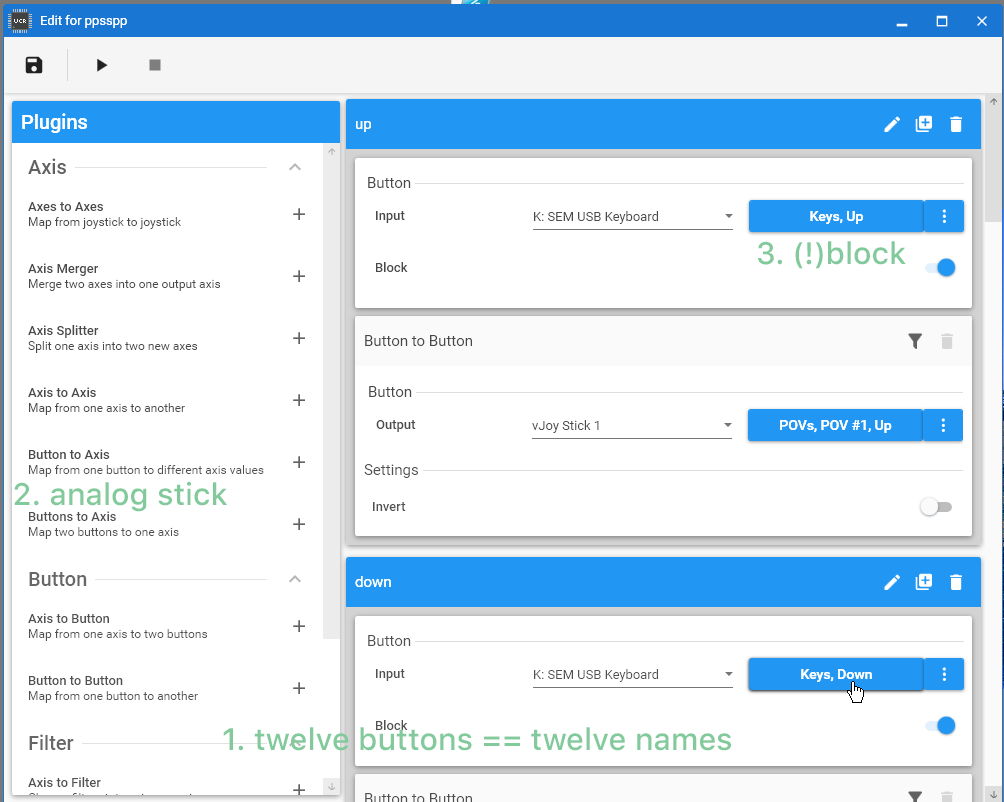Enable the Invert switch under Settings
Image resolution: width=1004 pixels, height=802 pixels.
point(935,507)
